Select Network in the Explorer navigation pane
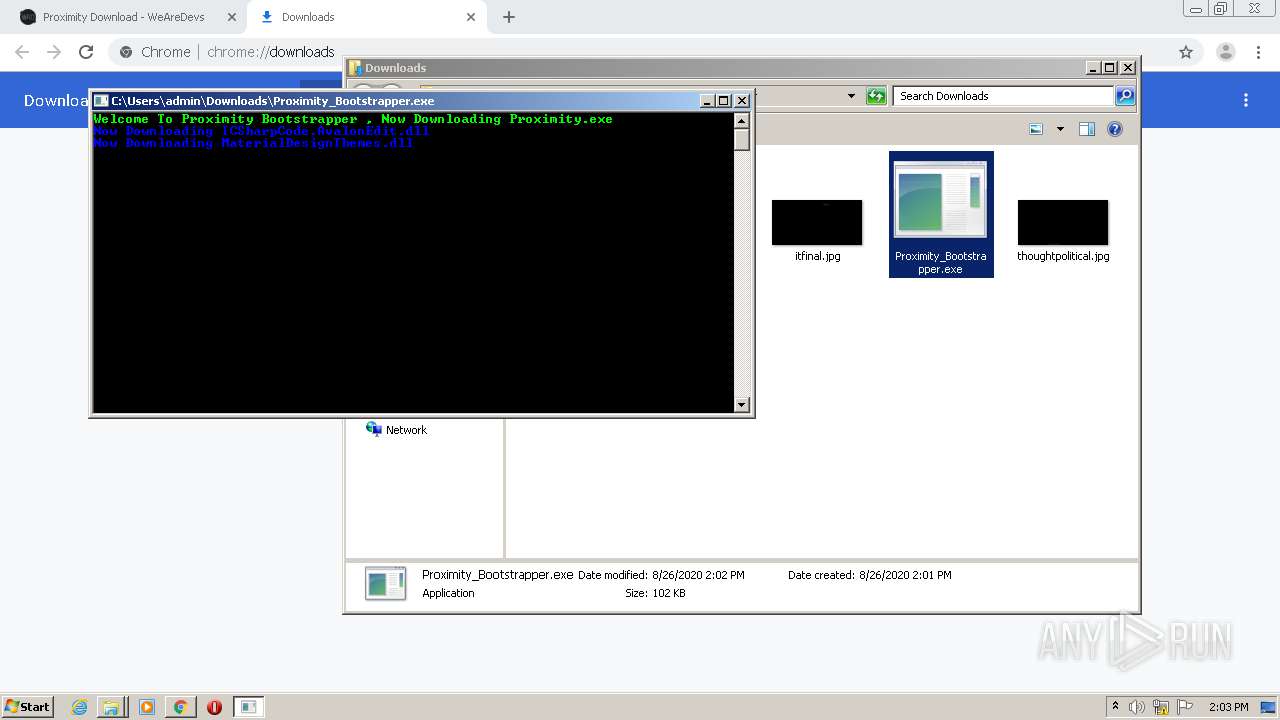The width and height of the screenshot is (1280, 720). (397, 430)
